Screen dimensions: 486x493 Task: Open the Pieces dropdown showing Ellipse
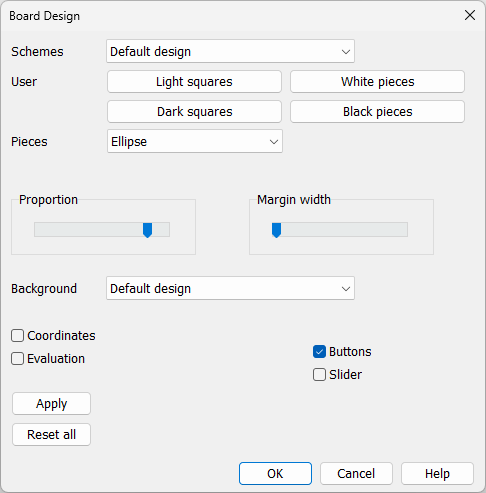195,141
